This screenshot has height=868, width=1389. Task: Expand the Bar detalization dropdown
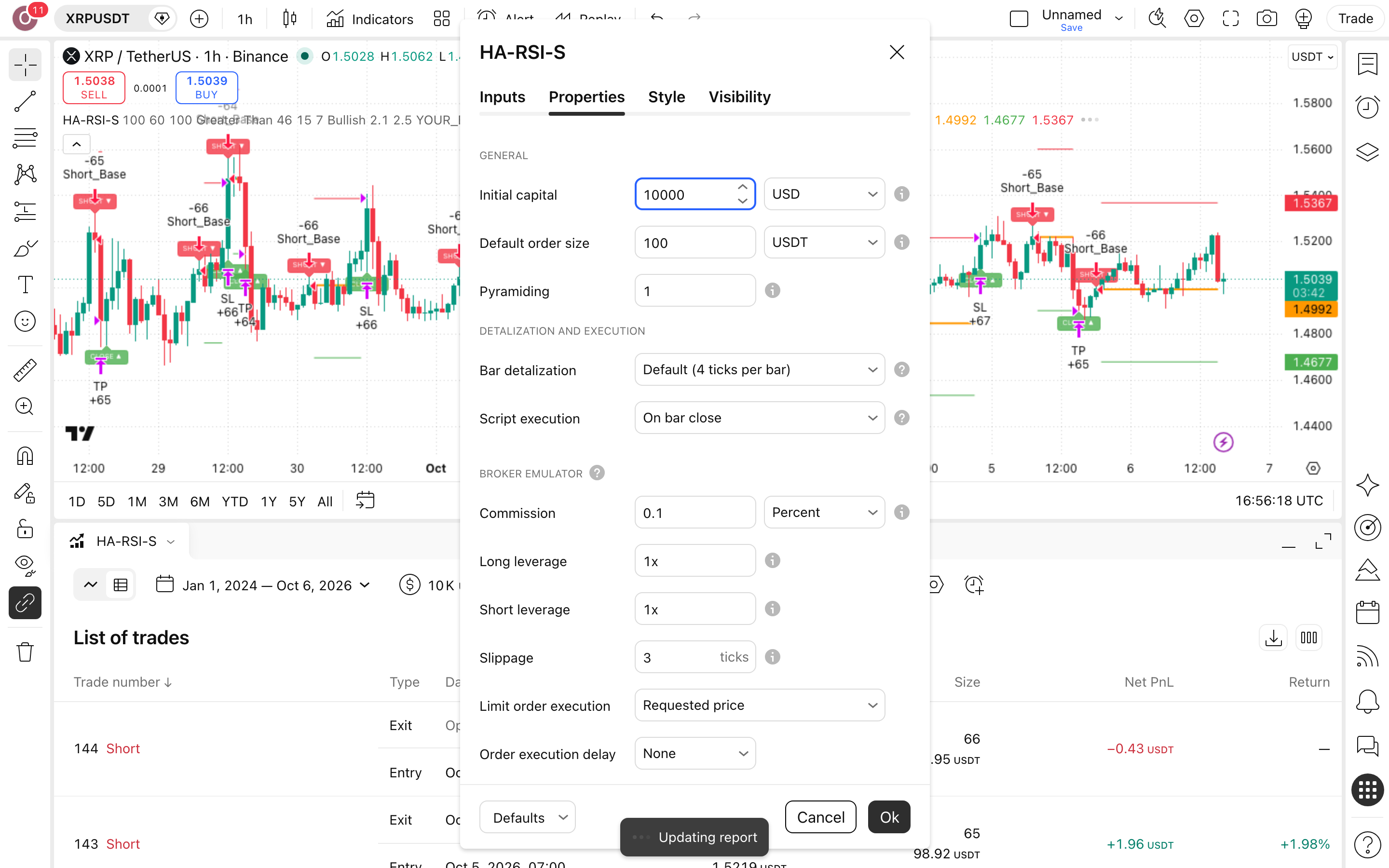[x=759, y=370]
